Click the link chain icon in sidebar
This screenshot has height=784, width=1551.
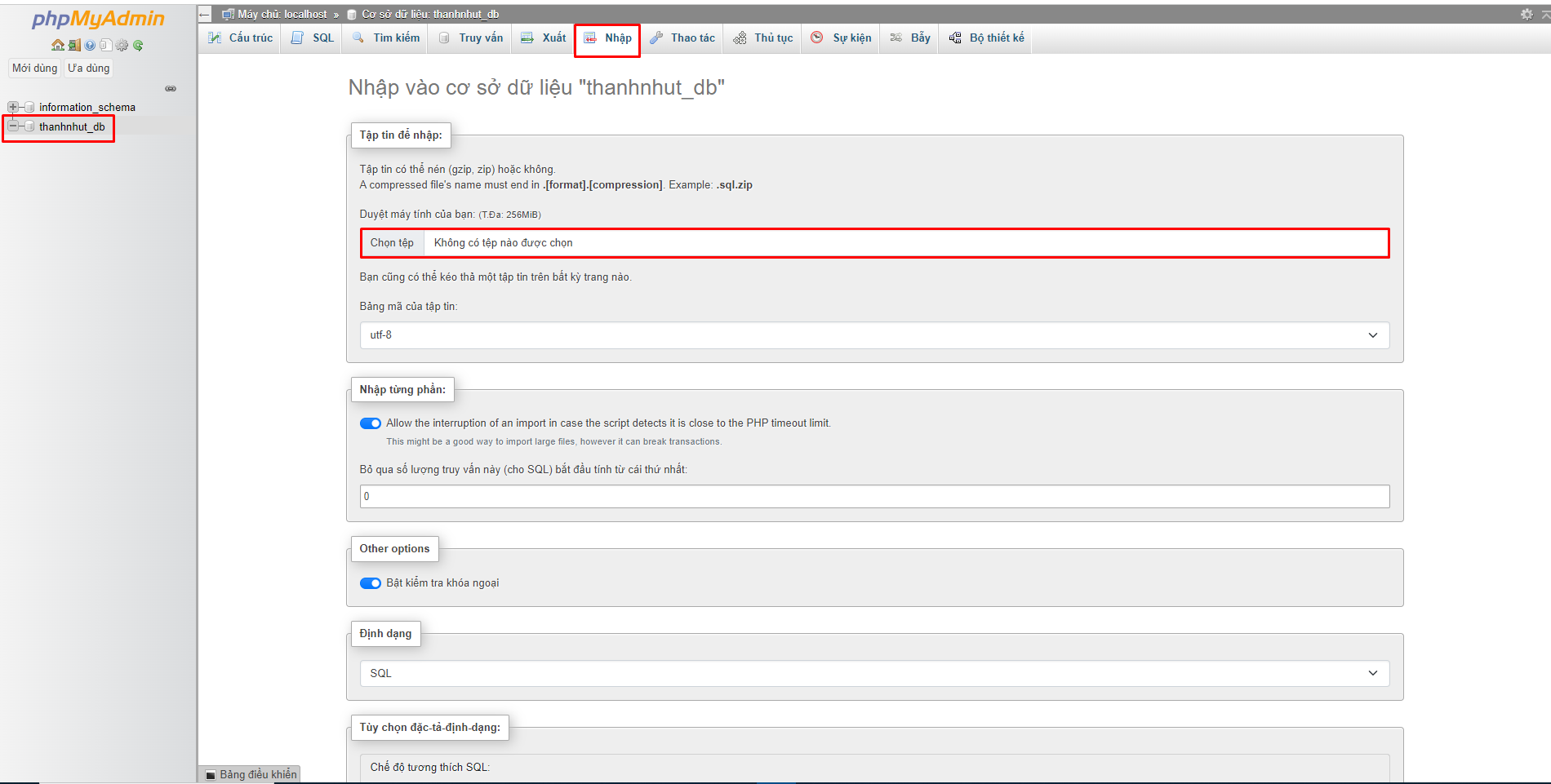coord(171,88)
